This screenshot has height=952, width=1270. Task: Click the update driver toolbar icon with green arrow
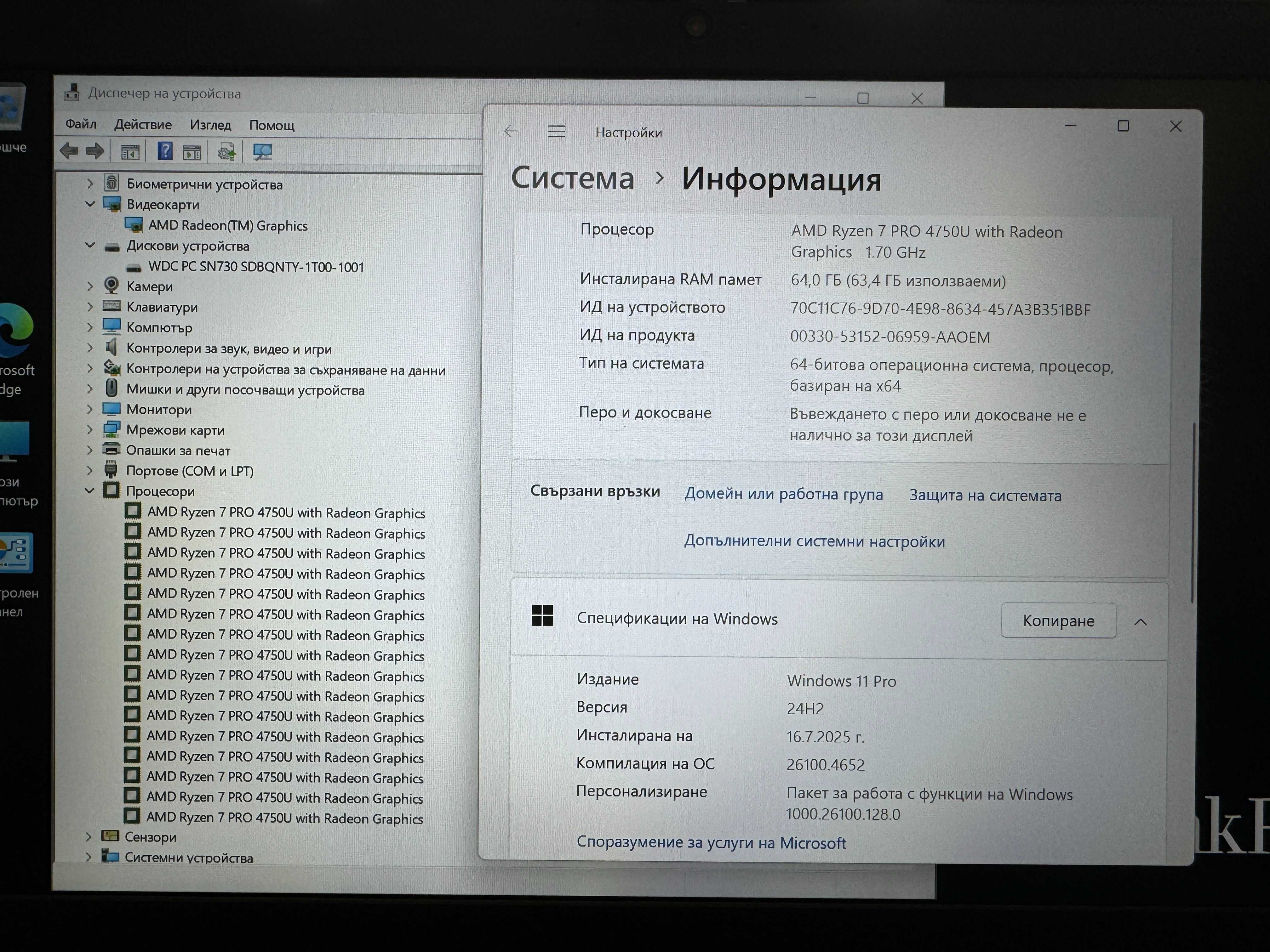226,152
